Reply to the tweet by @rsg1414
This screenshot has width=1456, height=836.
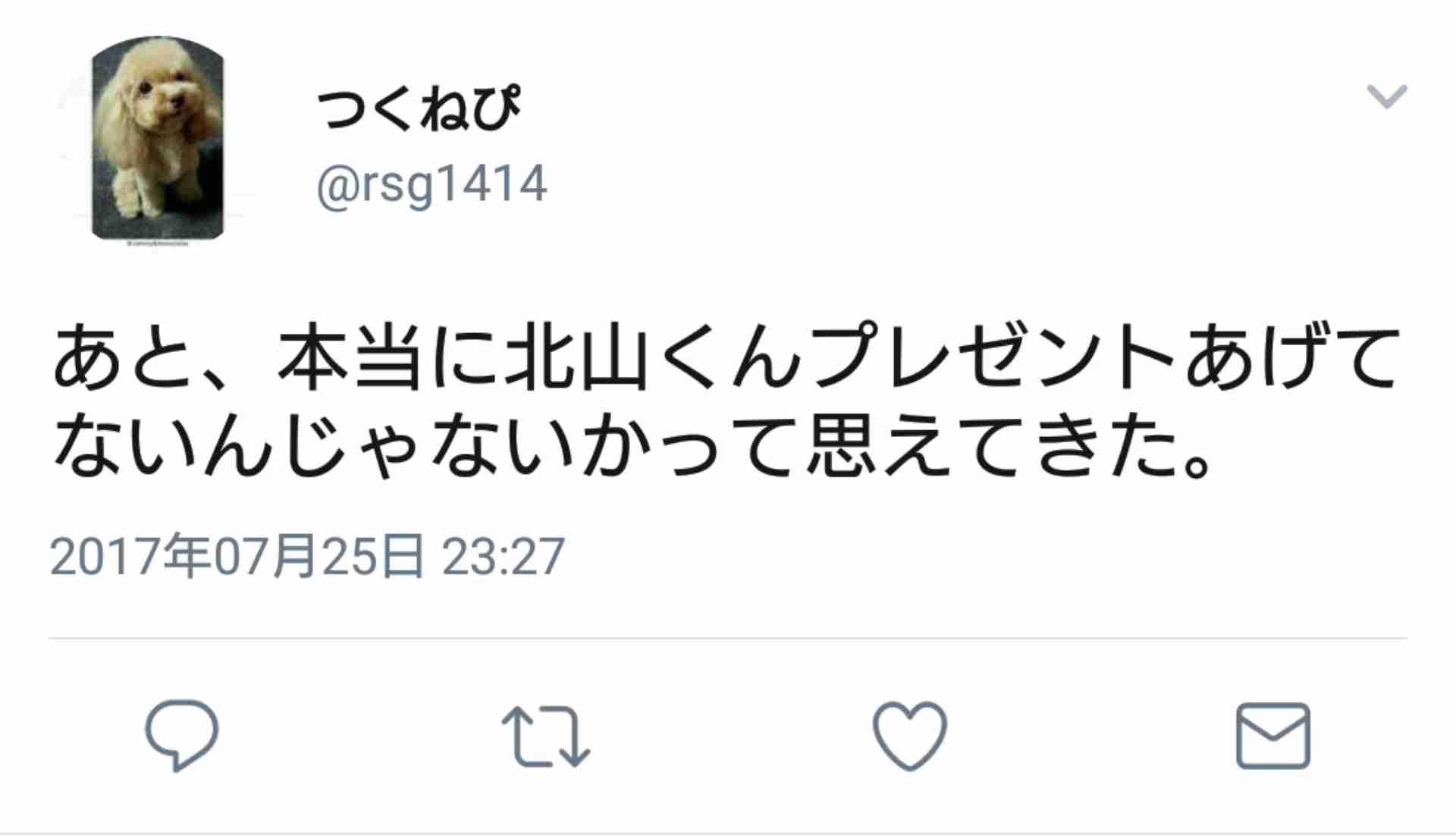pos(182,735)
